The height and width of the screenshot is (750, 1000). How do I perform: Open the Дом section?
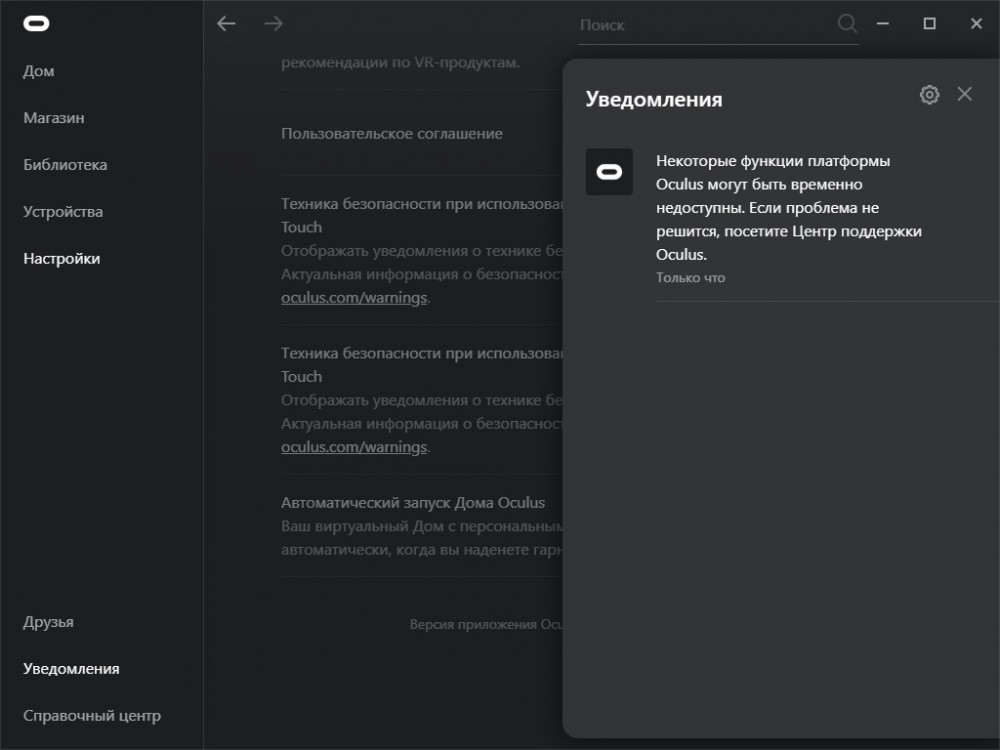38,71
